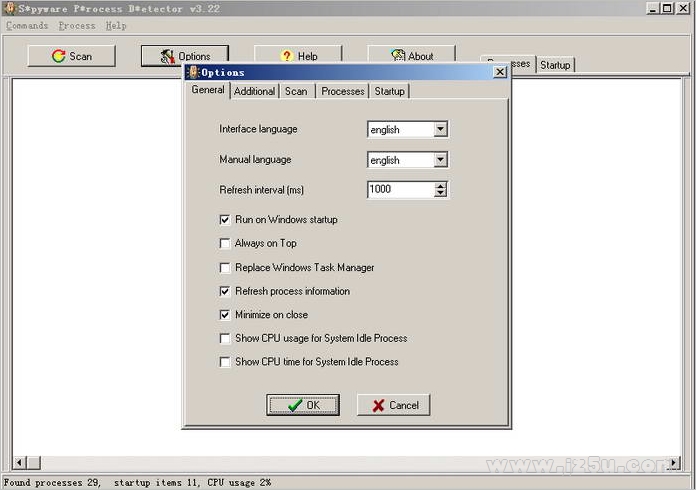Open the About toolbar button

[x=411, y=55]
